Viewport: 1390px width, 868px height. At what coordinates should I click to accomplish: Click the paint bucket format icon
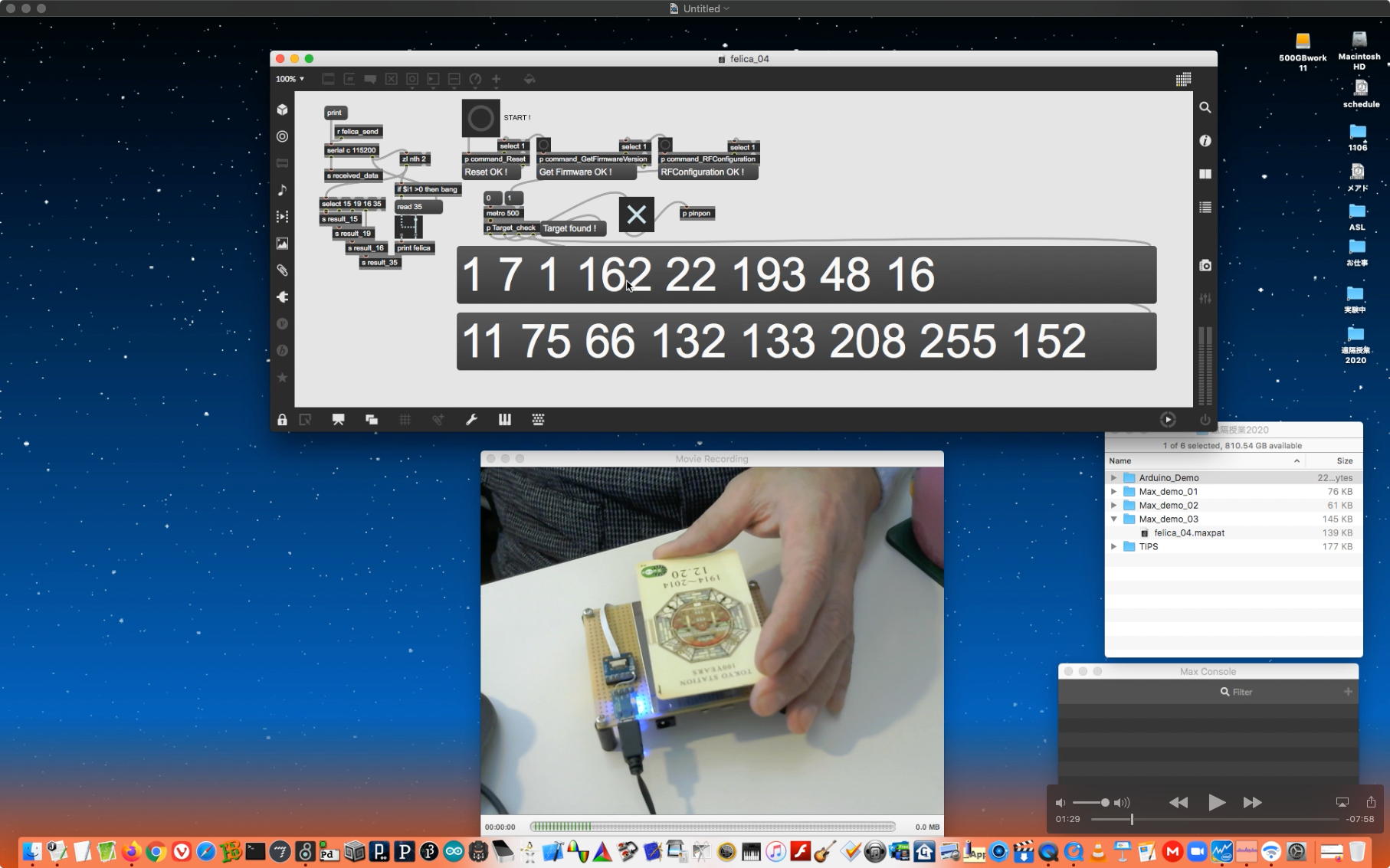(529, 79)
